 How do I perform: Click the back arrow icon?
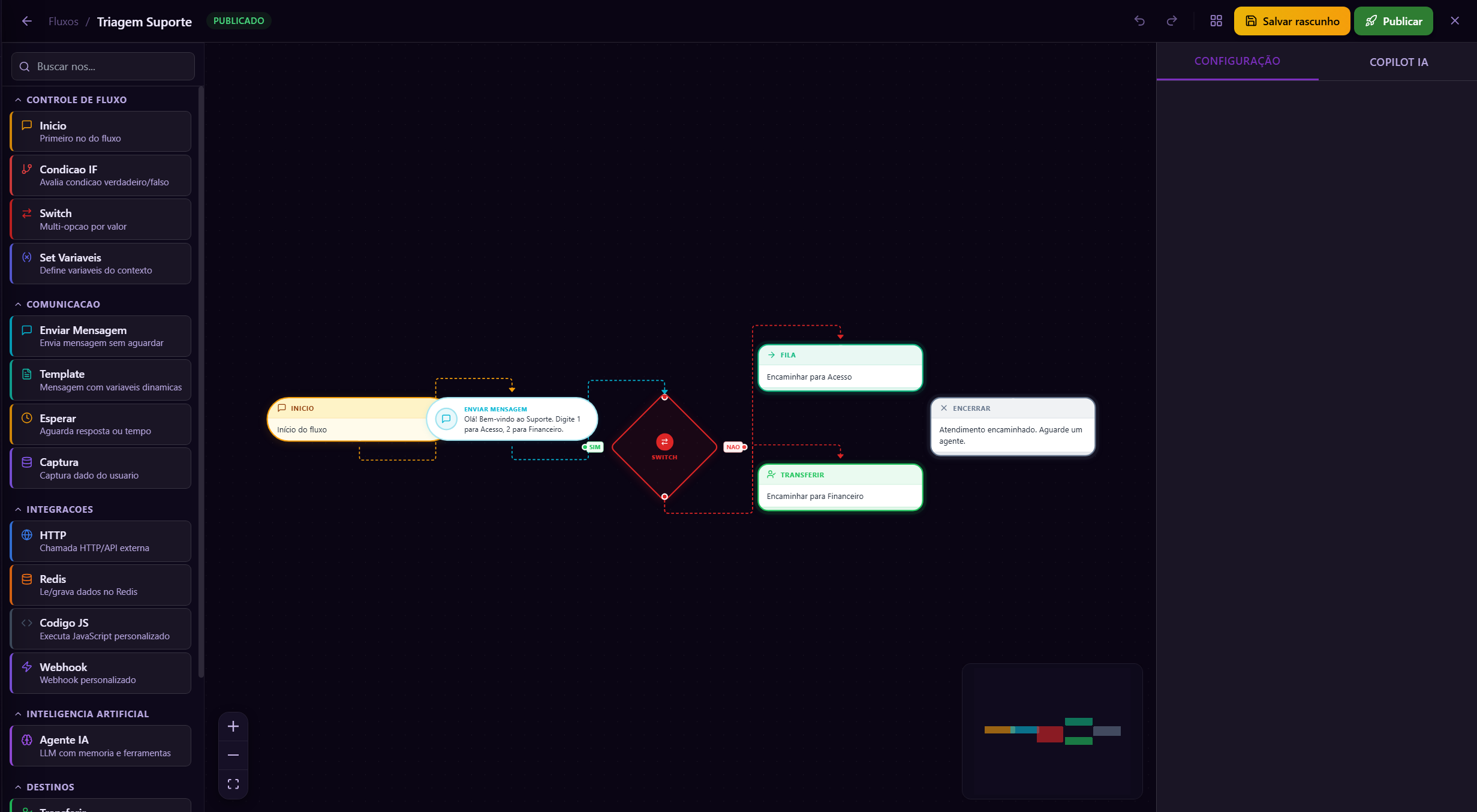click(27, 21)
